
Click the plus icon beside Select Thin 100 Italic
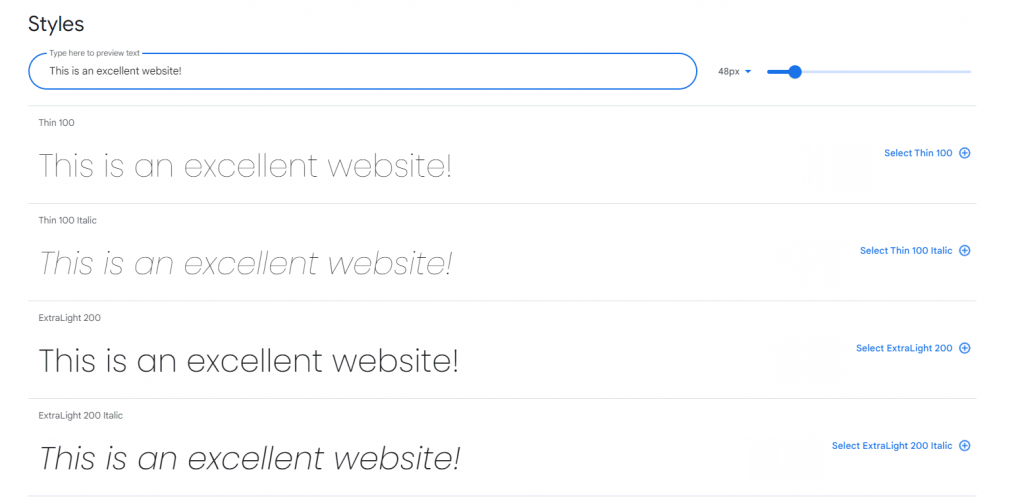(965, 251)
